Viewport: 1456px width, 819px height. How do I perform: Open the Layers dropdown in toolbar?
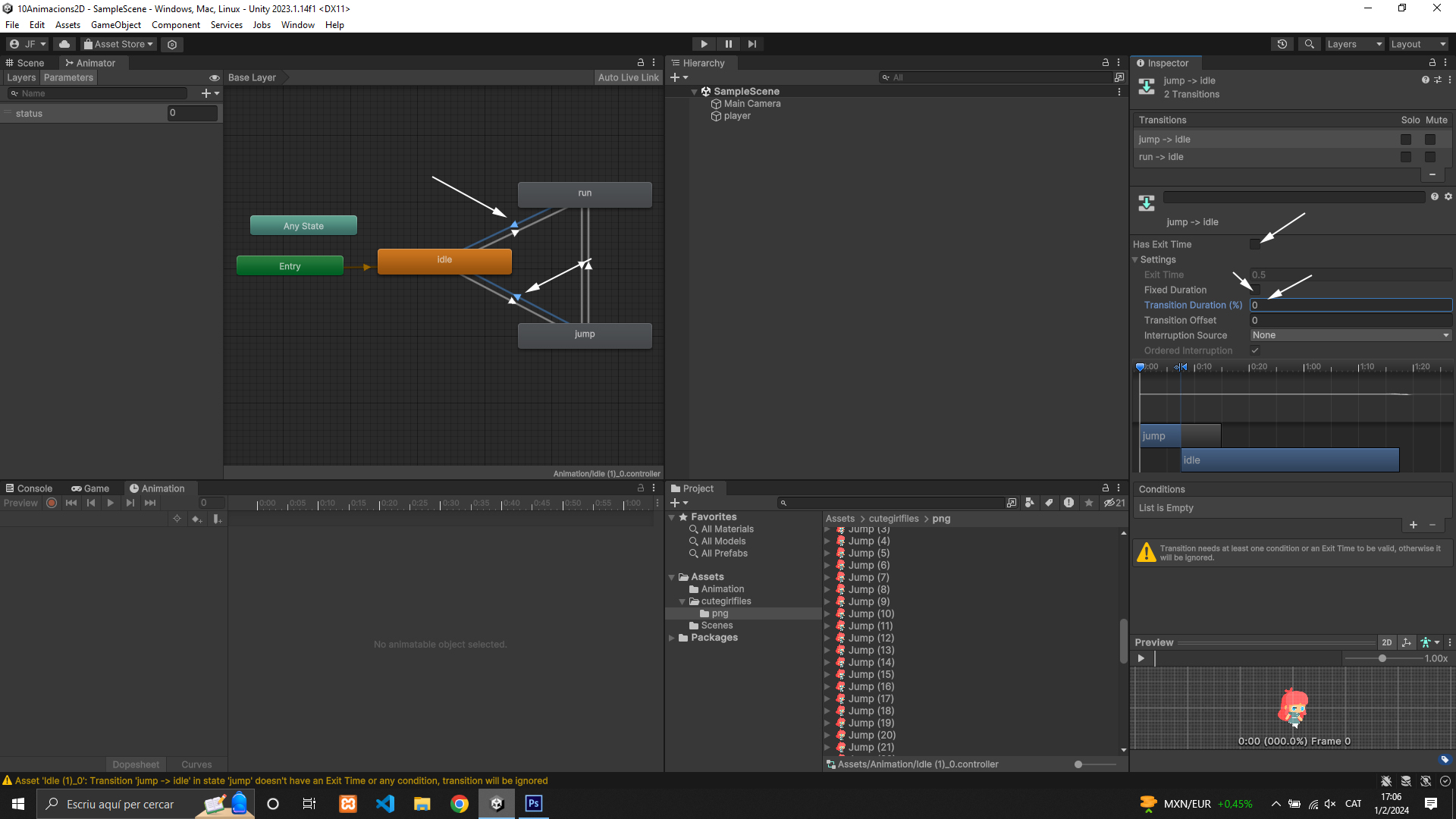point(1354,44)
